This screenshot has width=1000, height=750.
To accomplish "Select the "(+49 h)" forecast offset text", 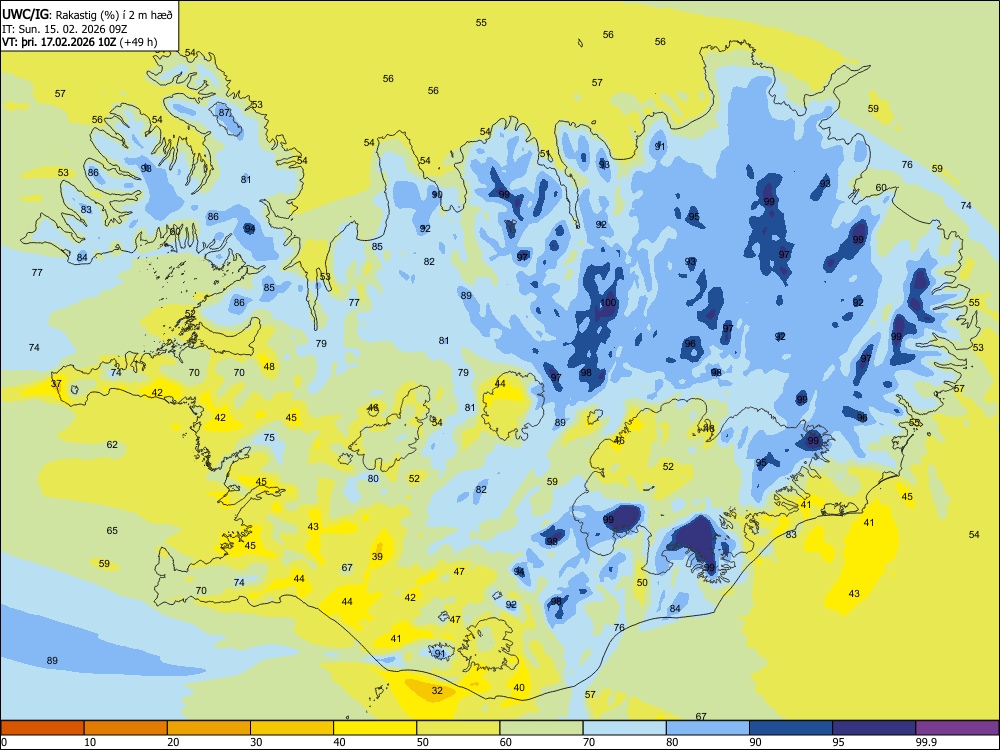I will pos(138,42).
